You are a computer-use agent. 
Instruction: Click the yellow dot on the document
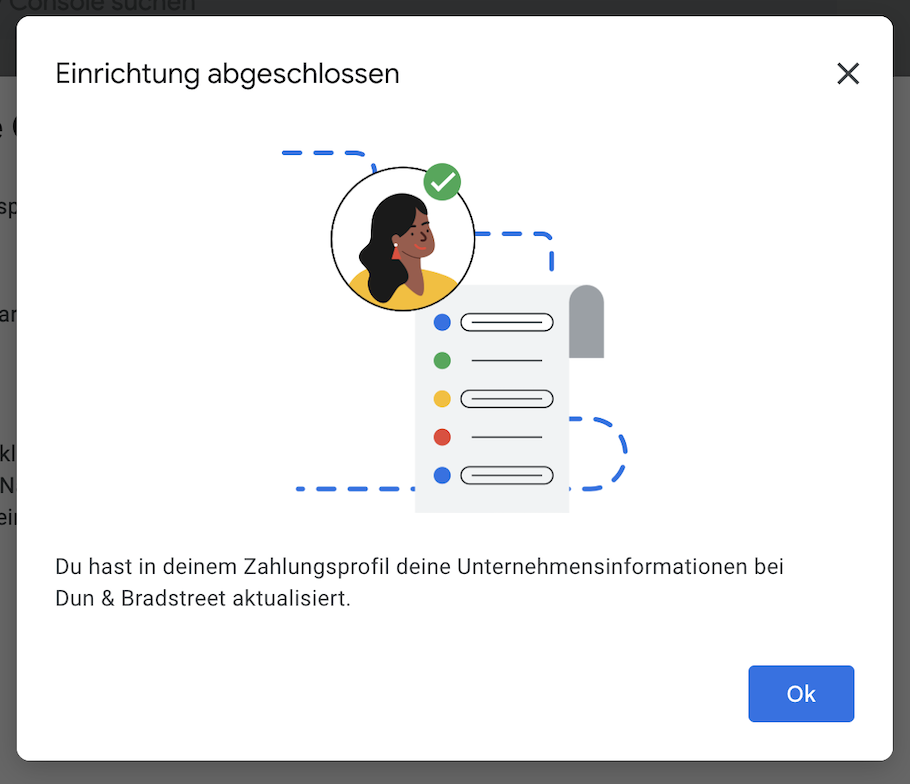tap(442, 399)
